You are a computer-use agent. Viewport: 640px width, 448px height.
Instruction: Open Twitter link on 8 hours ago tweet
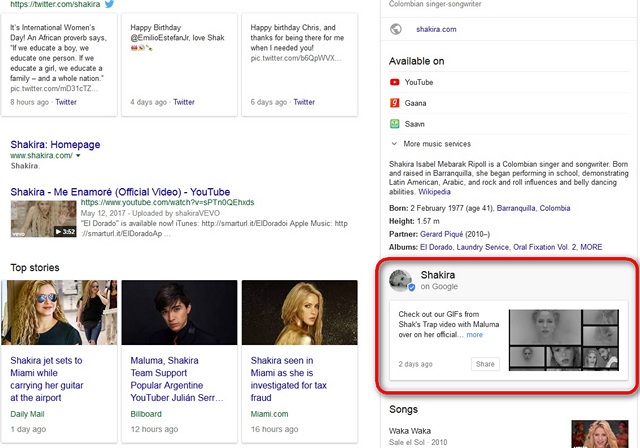66,102
